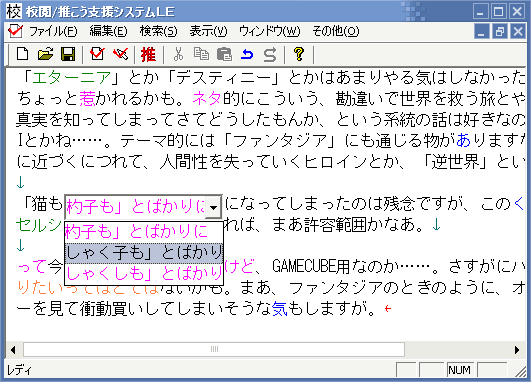Save using the floppy disk icon
Viewport: 531px width, 382px height.
tap(68, 54)
